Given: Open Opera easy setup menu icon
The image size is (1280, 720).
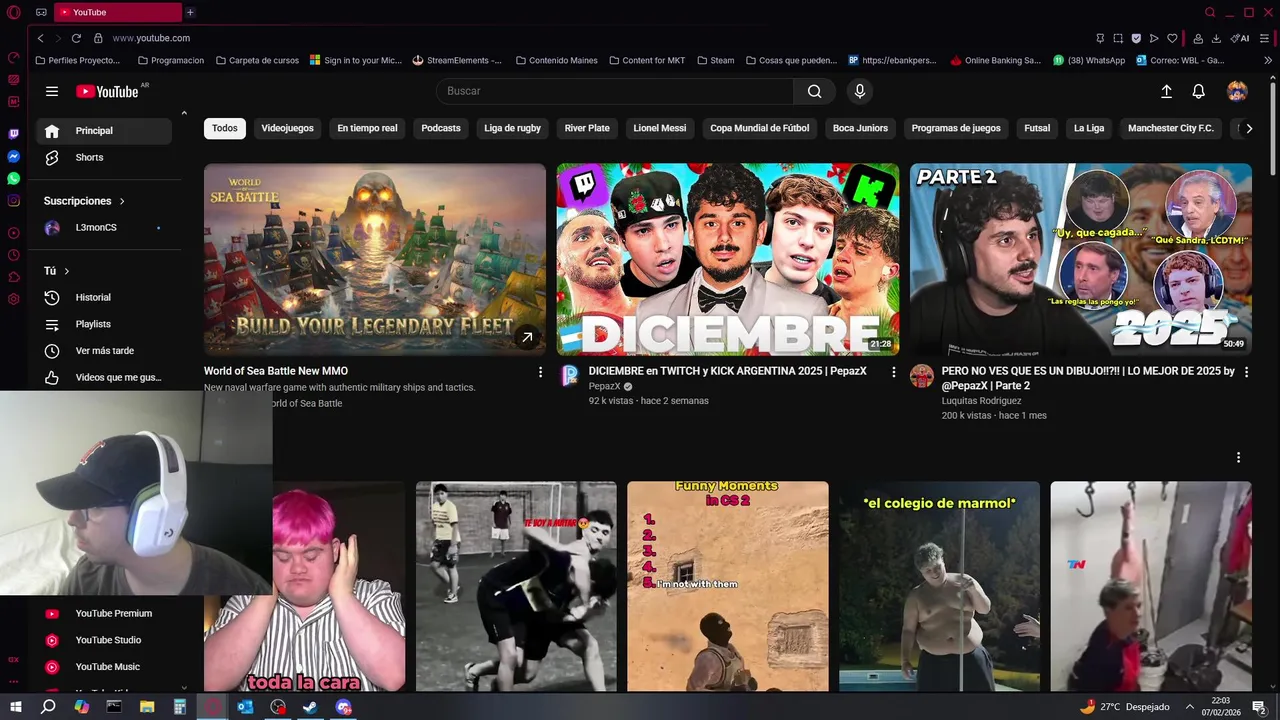Looking at the screenshot, I should pos(1266,38).
